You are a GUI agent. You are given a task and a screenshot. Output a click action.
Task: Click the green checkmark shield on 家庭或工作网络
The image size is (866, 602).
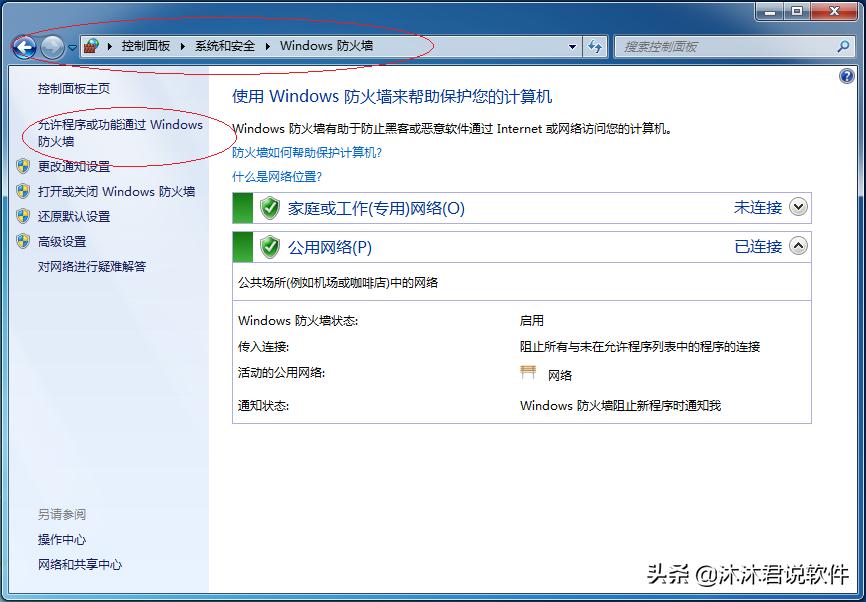tap(268, 207)
